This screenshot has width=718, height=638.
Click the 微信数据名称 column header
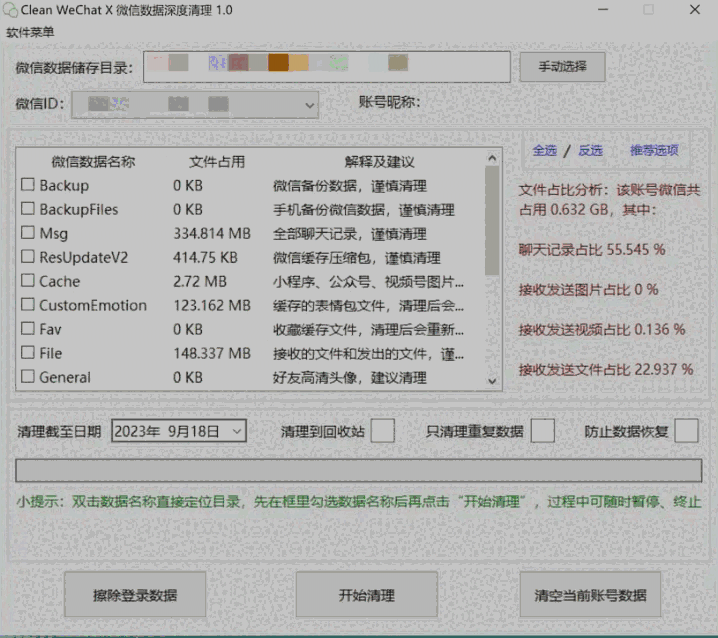pyautogui.click(x=93, y=162)
